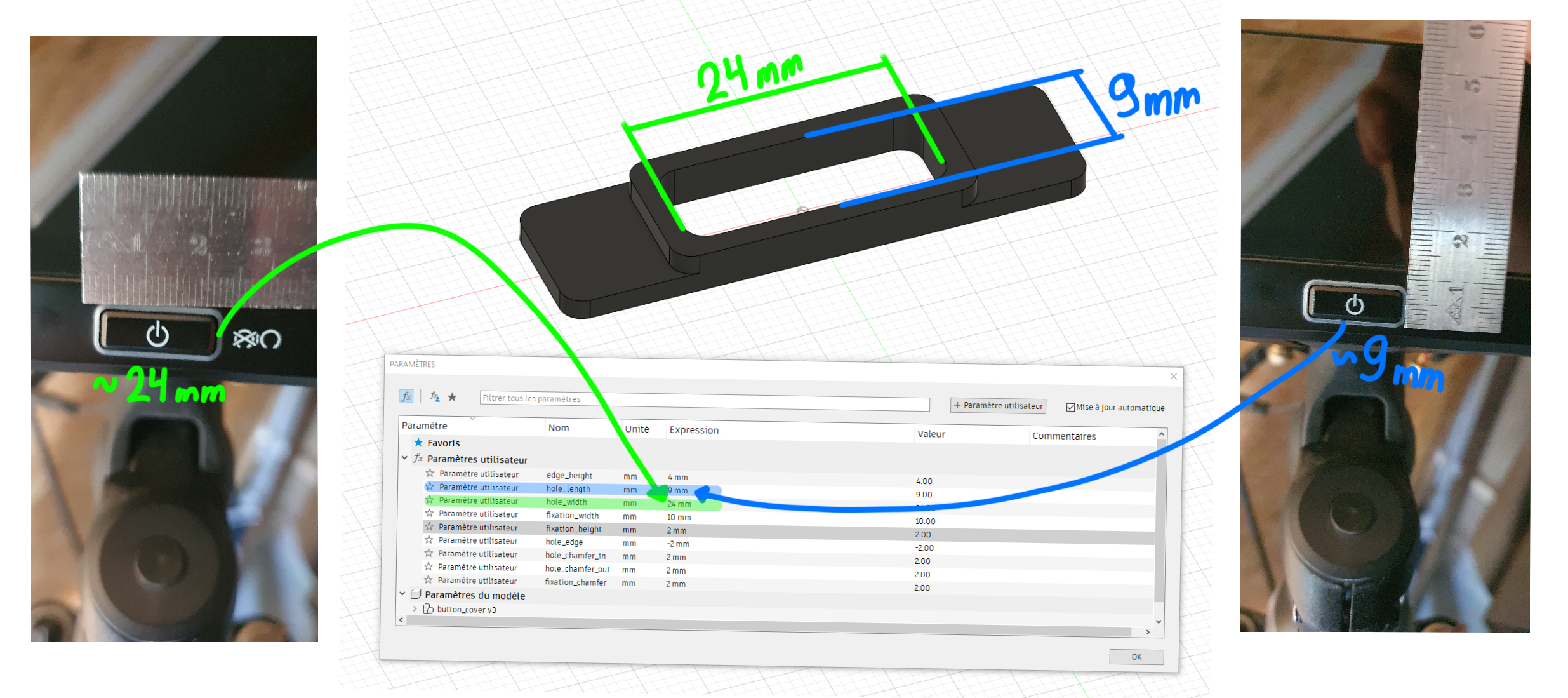Screen dimensions: 1568x698
Task: Edit the fixation_chamfer expression 2 mm
Action: [675, 584]
